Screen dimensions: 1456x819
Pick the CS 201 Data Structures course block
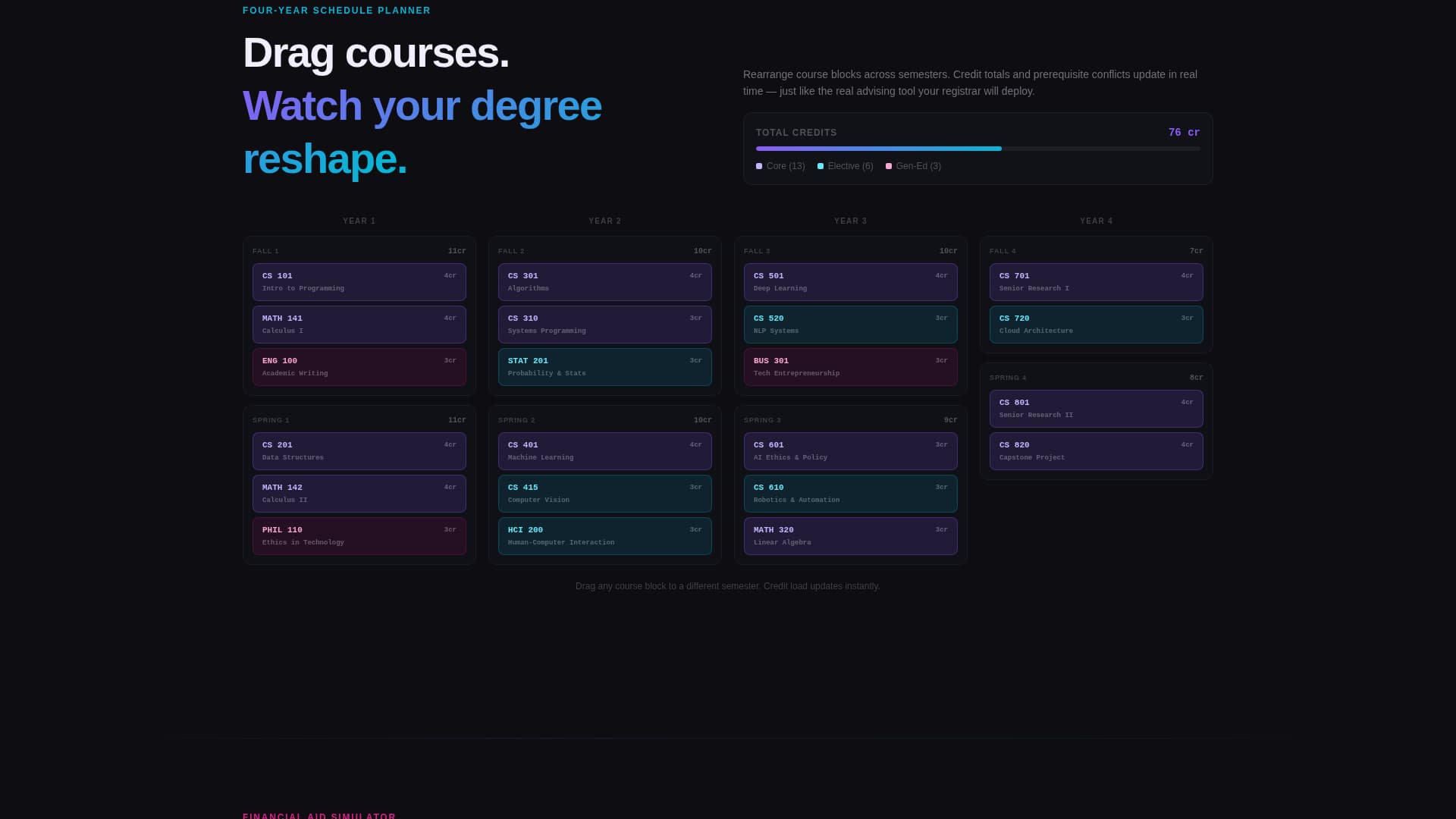(x=359, y=451)
